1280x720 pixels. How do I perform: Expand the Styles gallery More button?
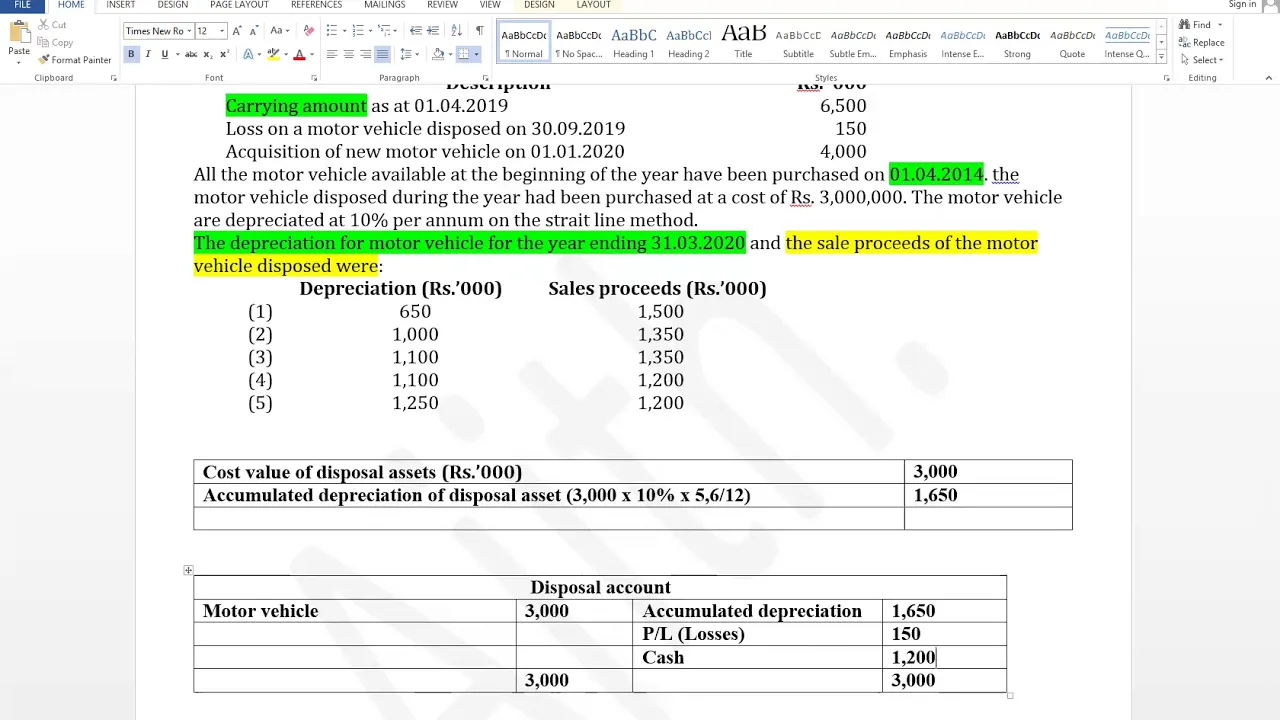pos(1161,55)
